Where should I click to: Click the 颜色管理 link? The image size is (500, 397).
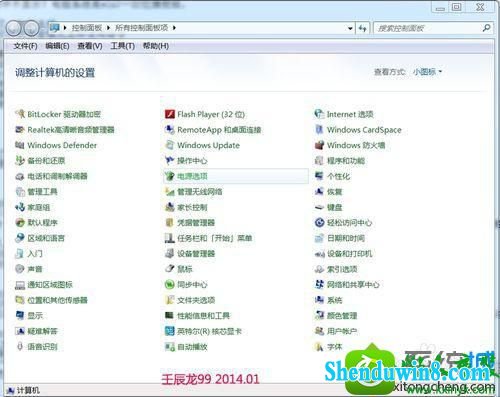[342, 315]
